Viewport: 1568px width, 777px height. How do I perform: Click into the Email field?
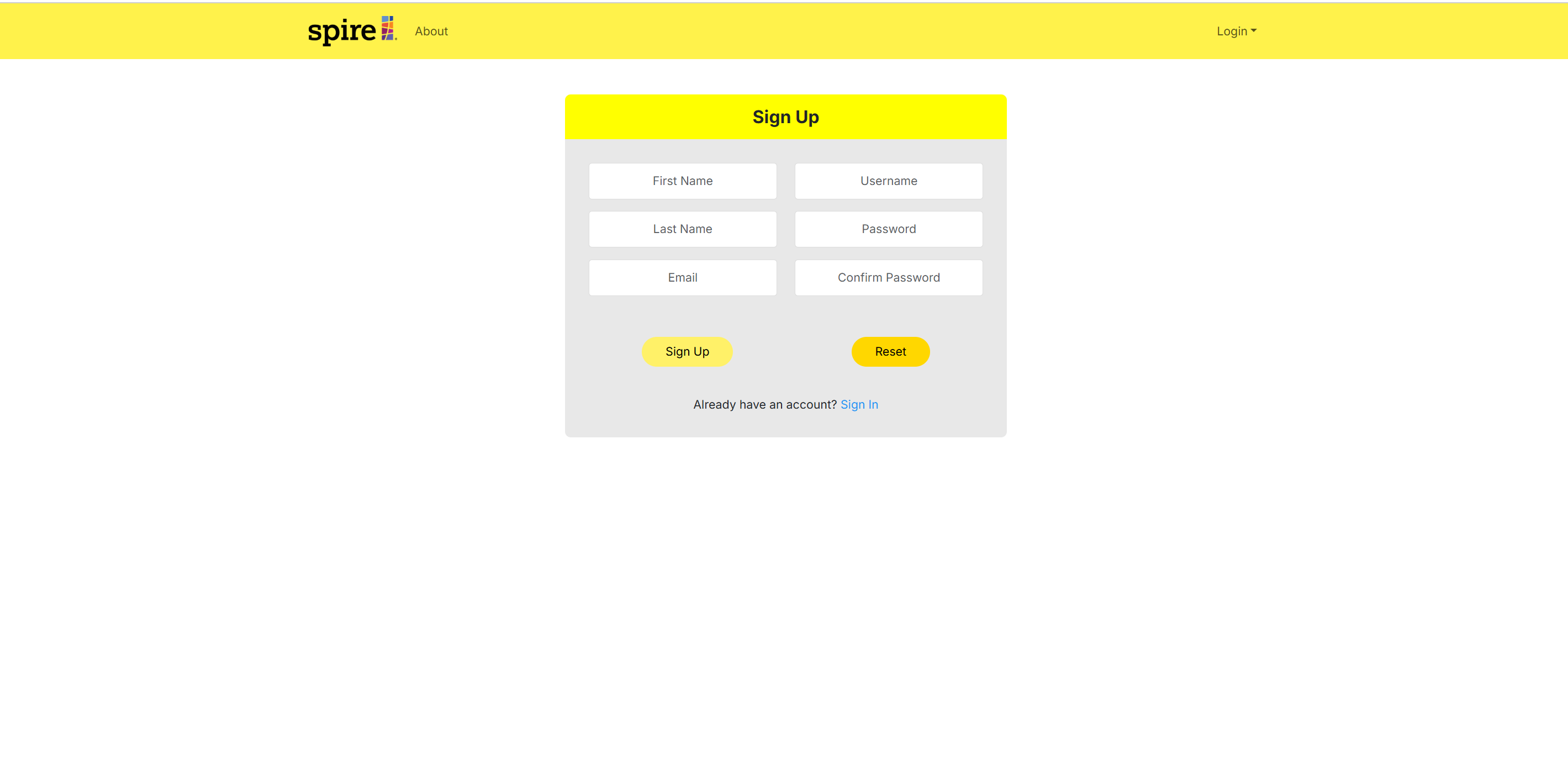(682, 277)
